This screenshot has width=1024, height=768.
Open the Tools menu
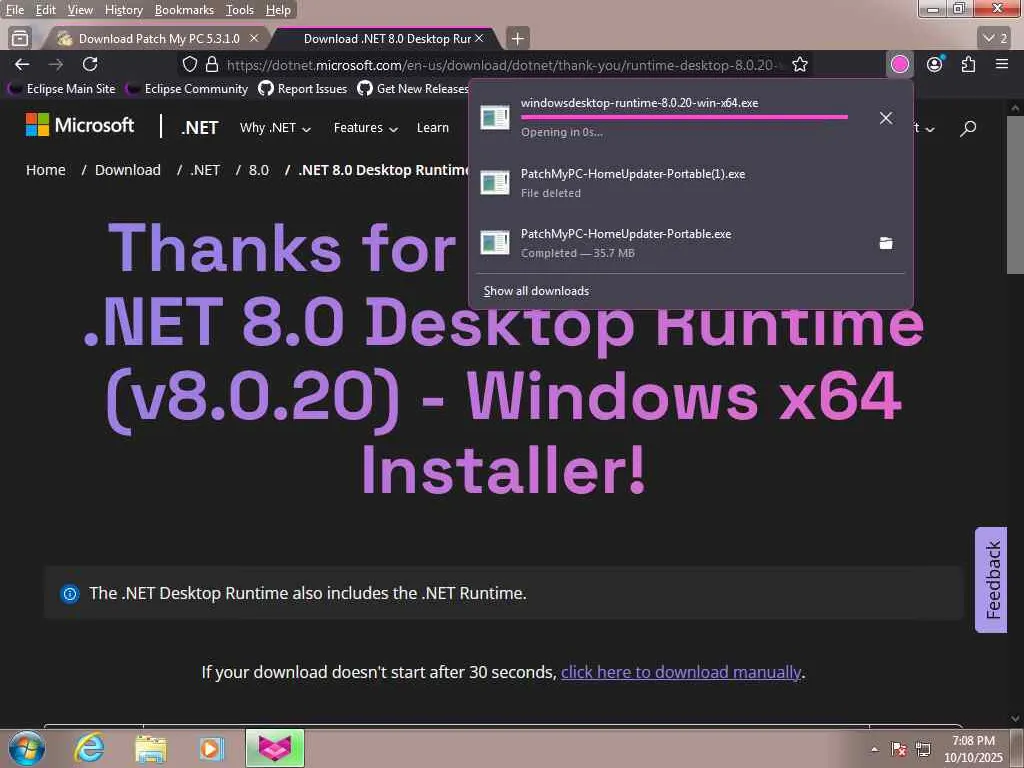240,10
